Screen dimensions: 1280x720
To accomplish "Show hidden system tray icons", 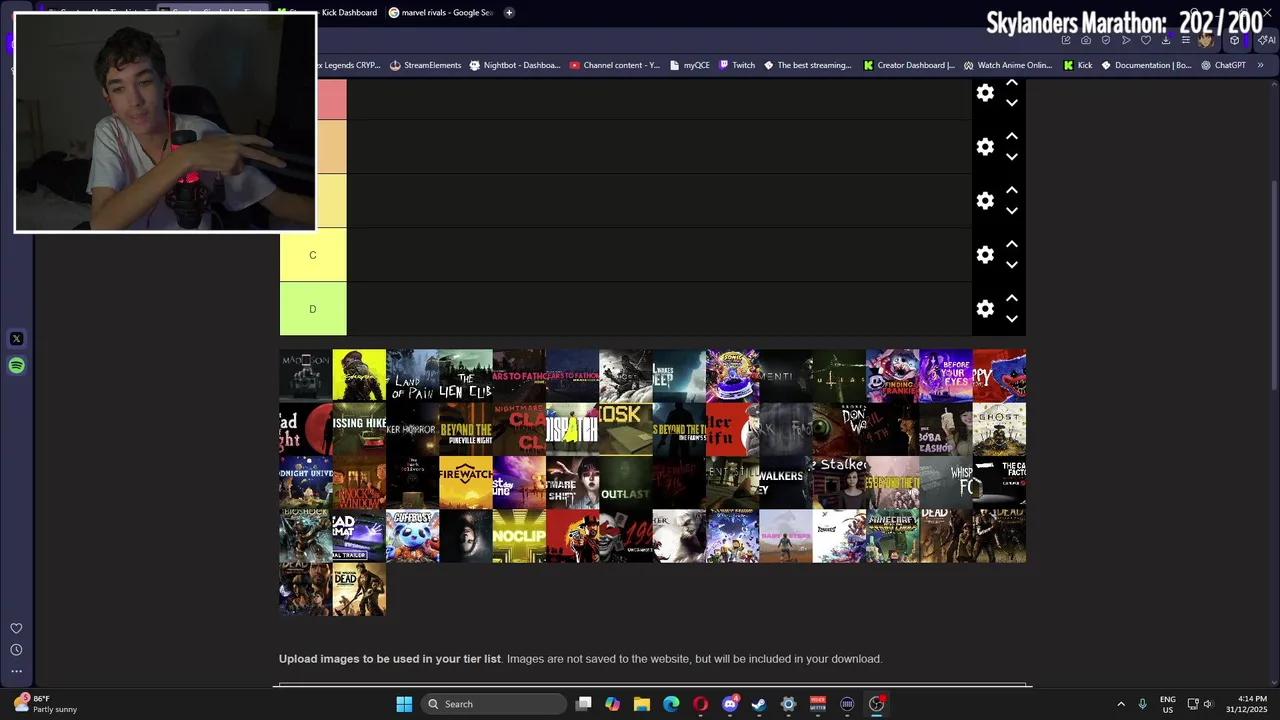I will (x=1121, y=704).
